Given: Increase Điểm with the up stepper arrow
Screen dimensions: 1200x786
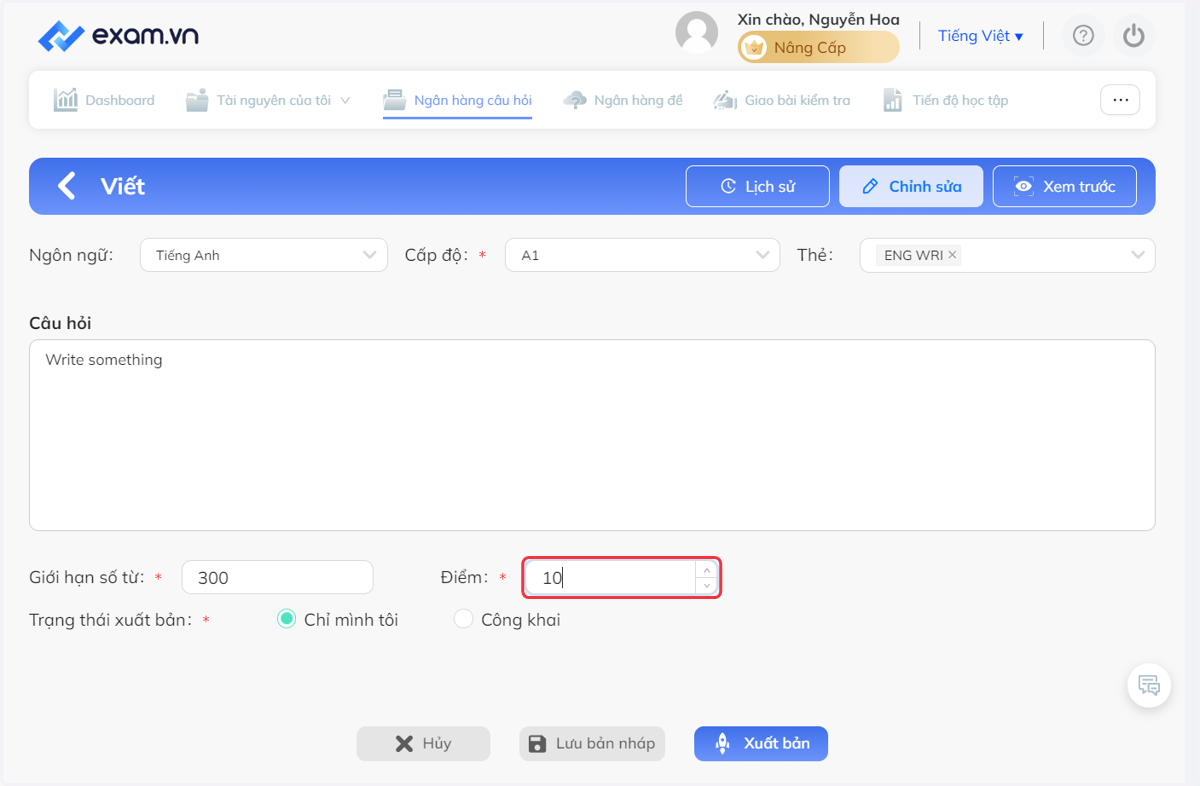Looking at the screenshot, I should (x=707, y=569).
